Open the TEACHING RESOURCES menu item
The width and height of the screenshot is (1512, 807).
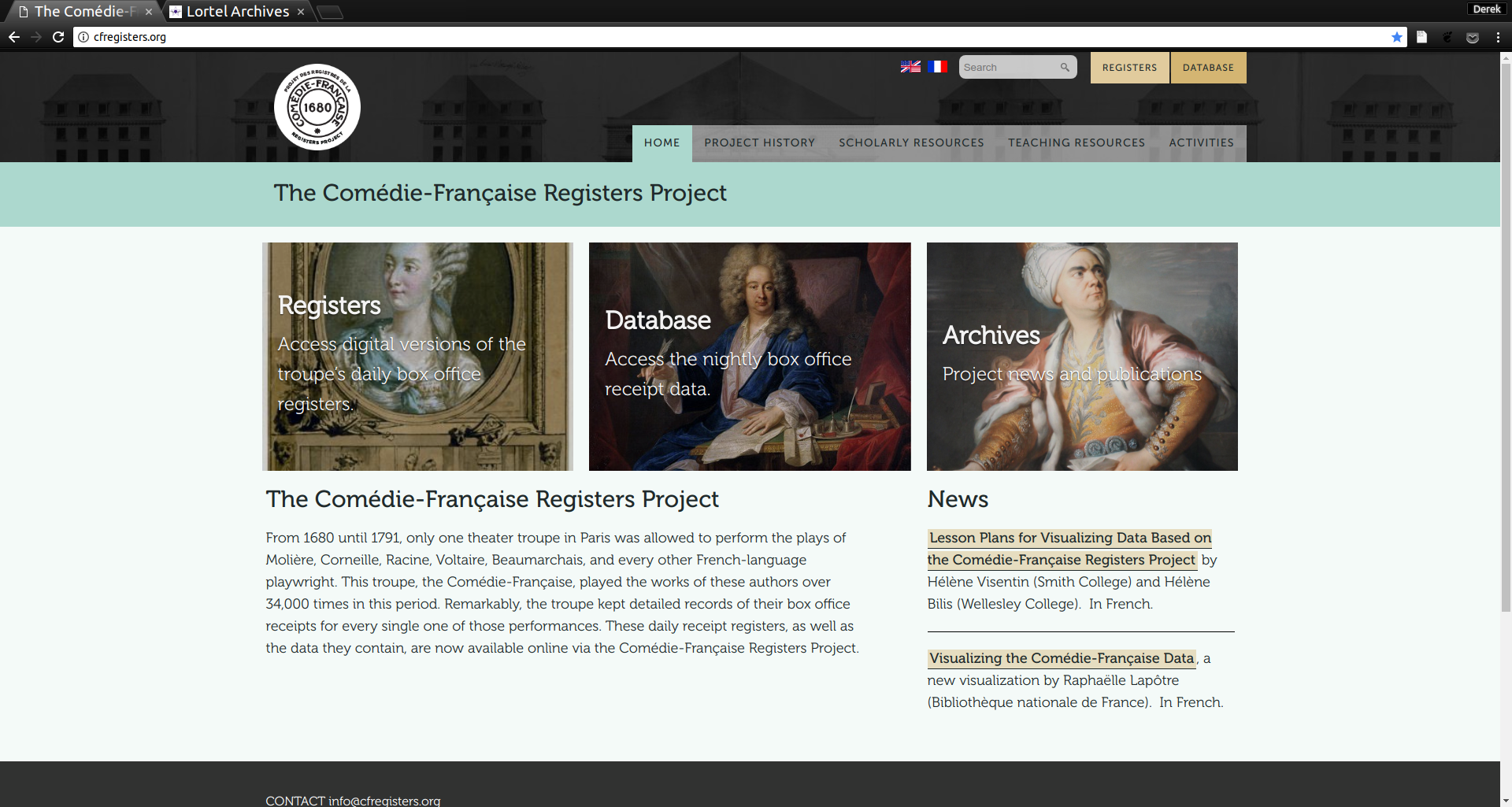(1077, 143)
